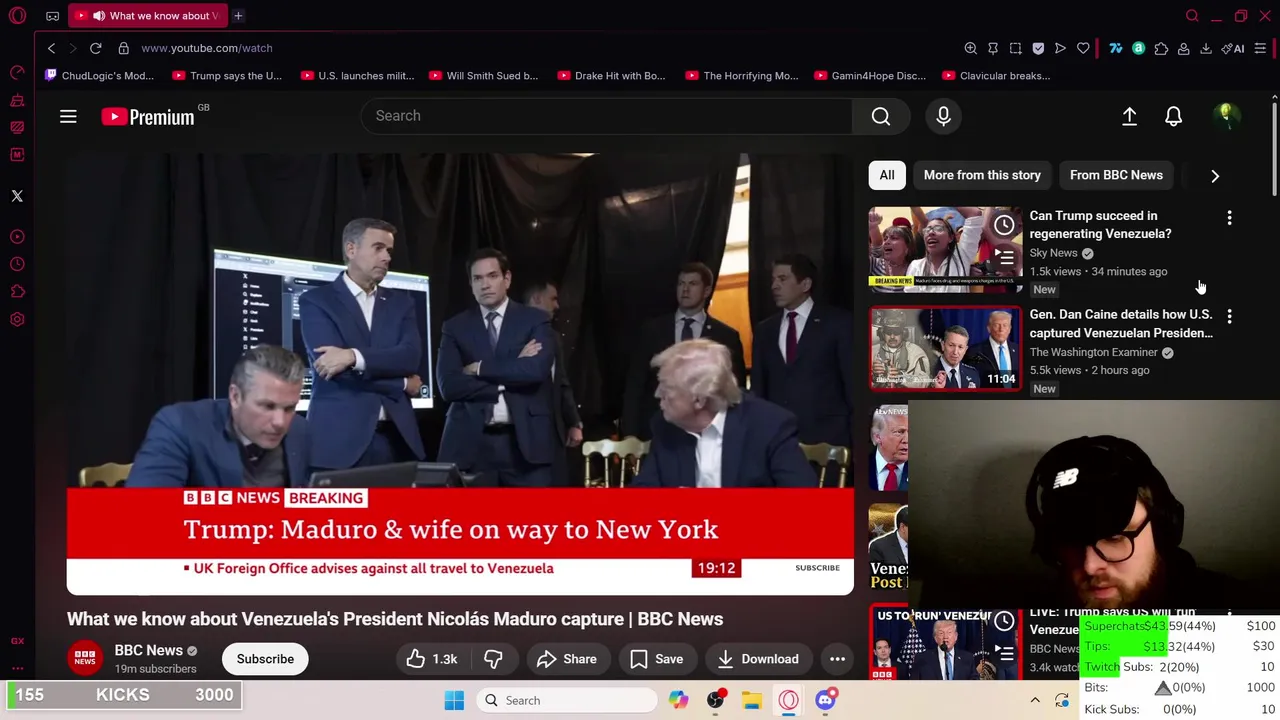Submit search with magnifier button

[881, 116]
